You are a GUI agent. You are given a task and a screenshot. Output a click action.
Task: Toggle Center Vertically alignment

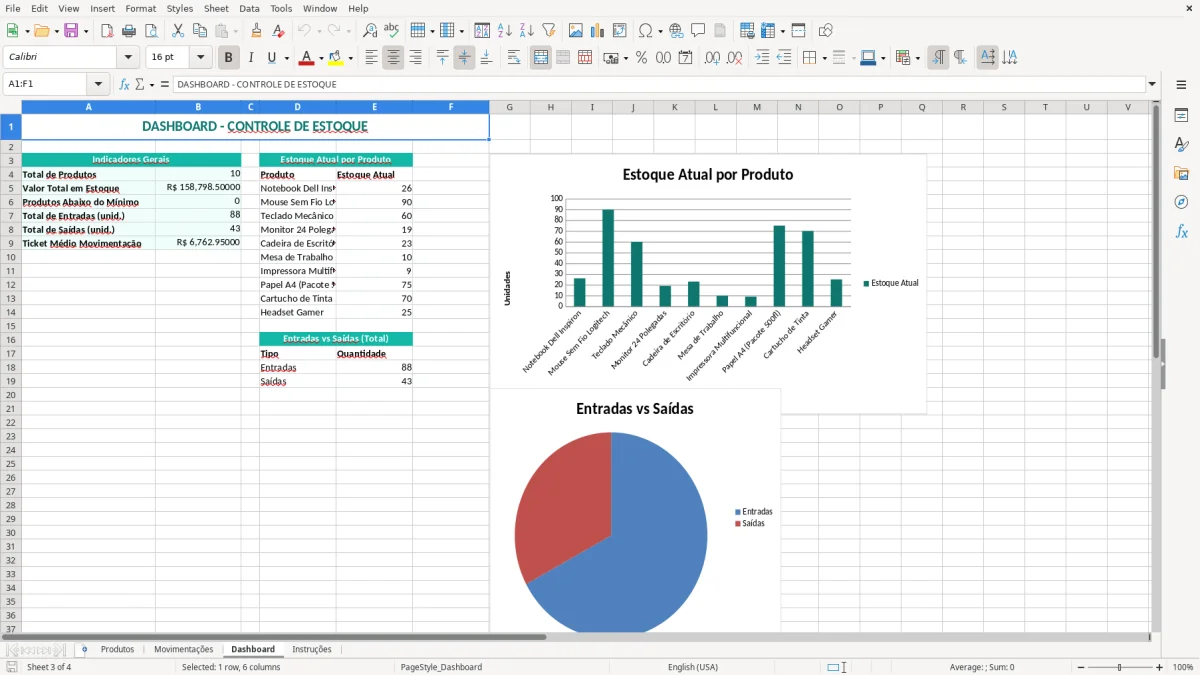pos(464,58)
